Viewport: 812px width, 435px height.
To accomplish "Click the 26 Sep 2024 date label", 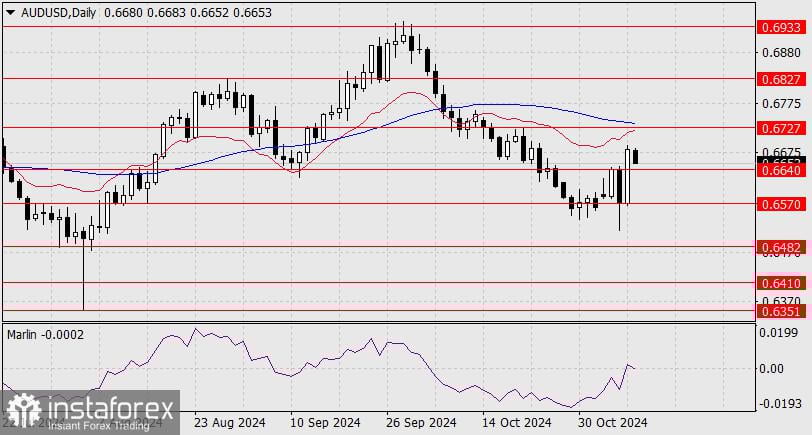I will pyautogui.click(x=422, y=422).
